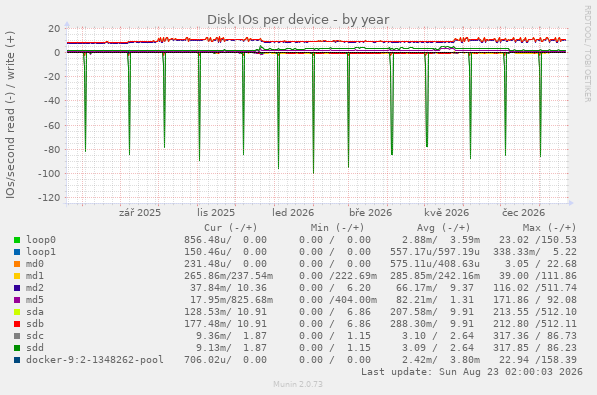Click the md2 Max value 116.02 /511.74

(535, 288)
